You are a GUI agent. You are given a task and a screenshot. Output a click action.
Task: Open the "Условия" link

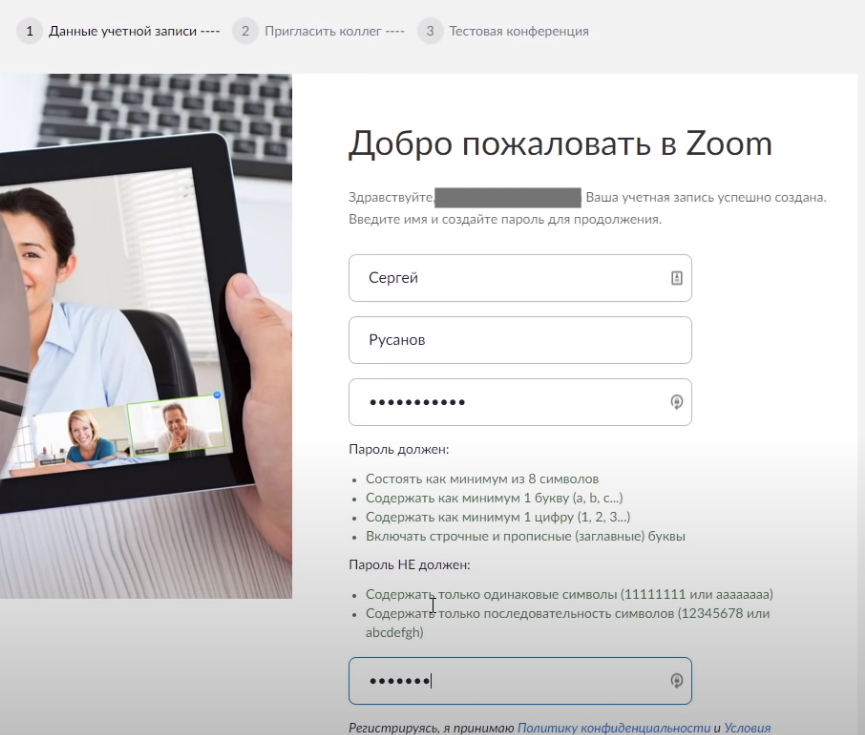pos(747,728)
